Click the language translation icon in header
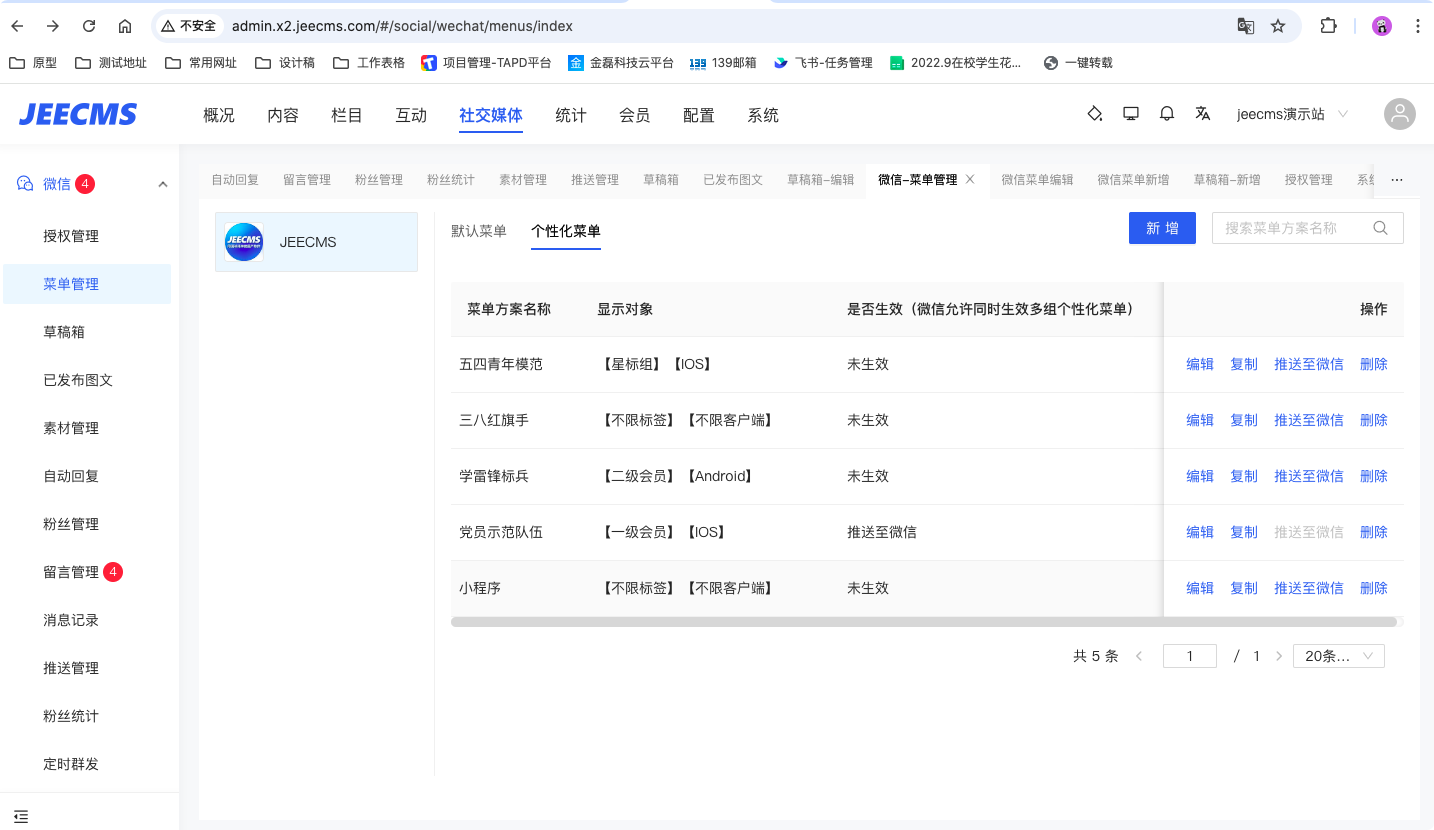This screenshot has width=1434, height=830. point(1203,114)
